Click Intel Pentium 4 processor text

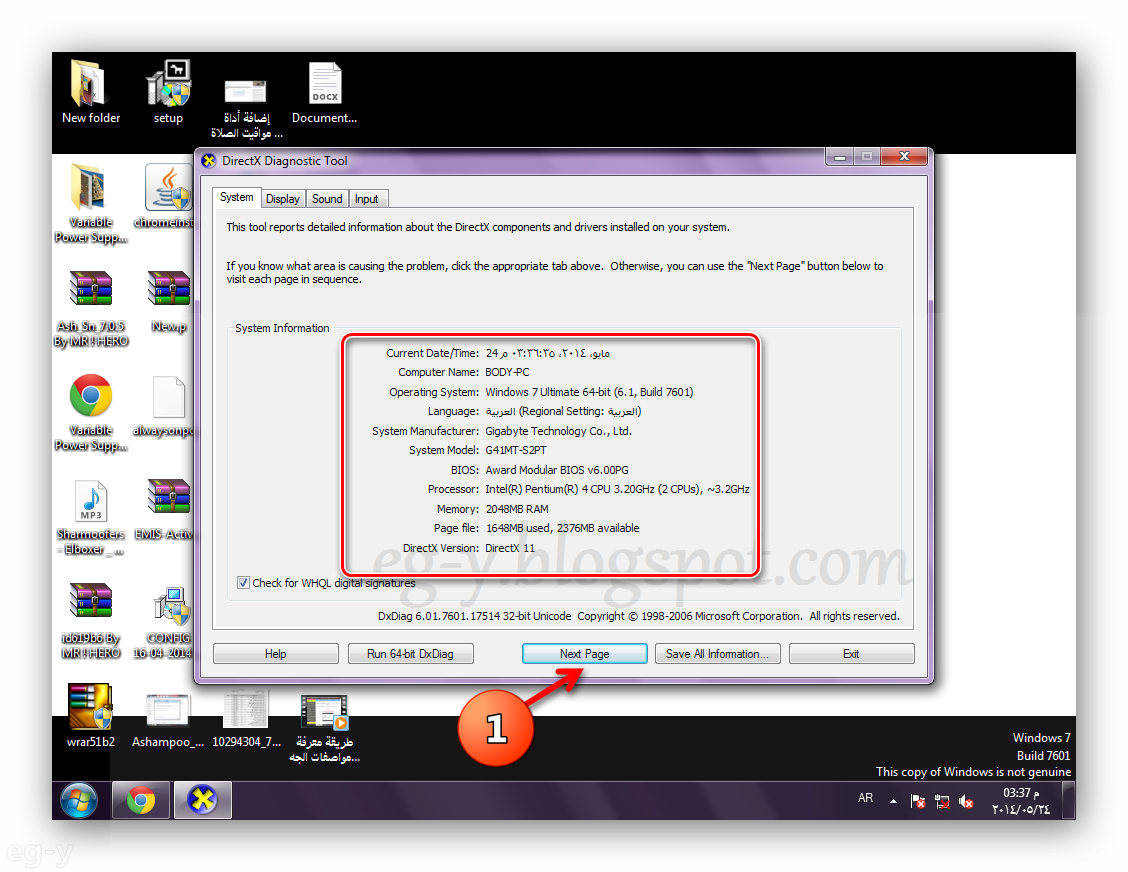[x=617, y=489]
